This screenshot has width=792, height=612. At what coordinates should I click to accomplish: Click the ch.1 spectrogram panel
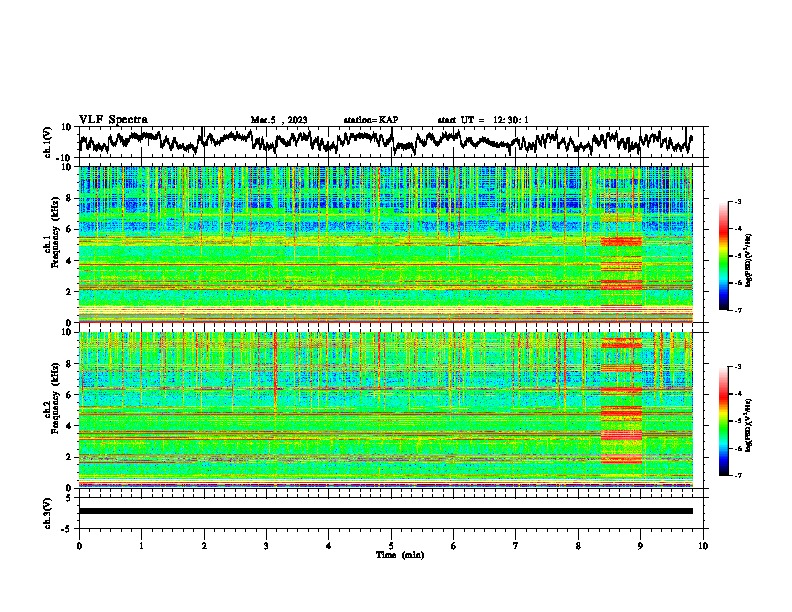coord(386,244)
